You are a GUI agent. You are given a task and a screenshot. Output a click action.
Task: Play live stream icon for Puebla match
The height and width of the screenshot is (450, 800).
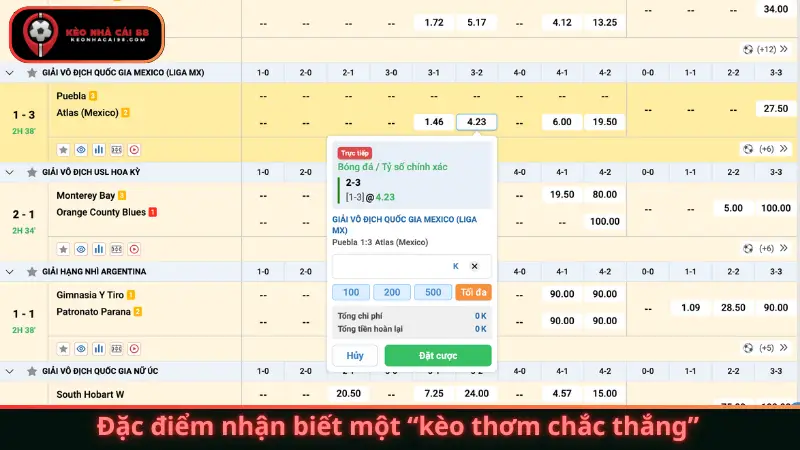[134, 150]
